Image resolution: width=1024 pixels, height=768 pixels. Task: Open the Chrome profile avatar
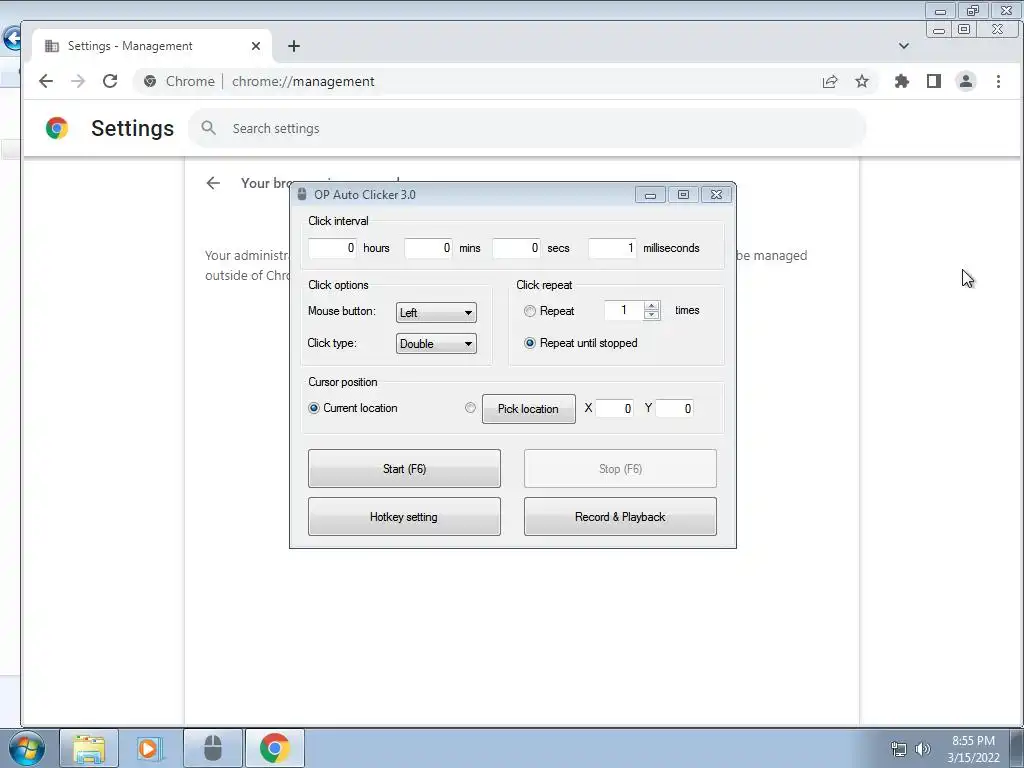coord(966,81)
